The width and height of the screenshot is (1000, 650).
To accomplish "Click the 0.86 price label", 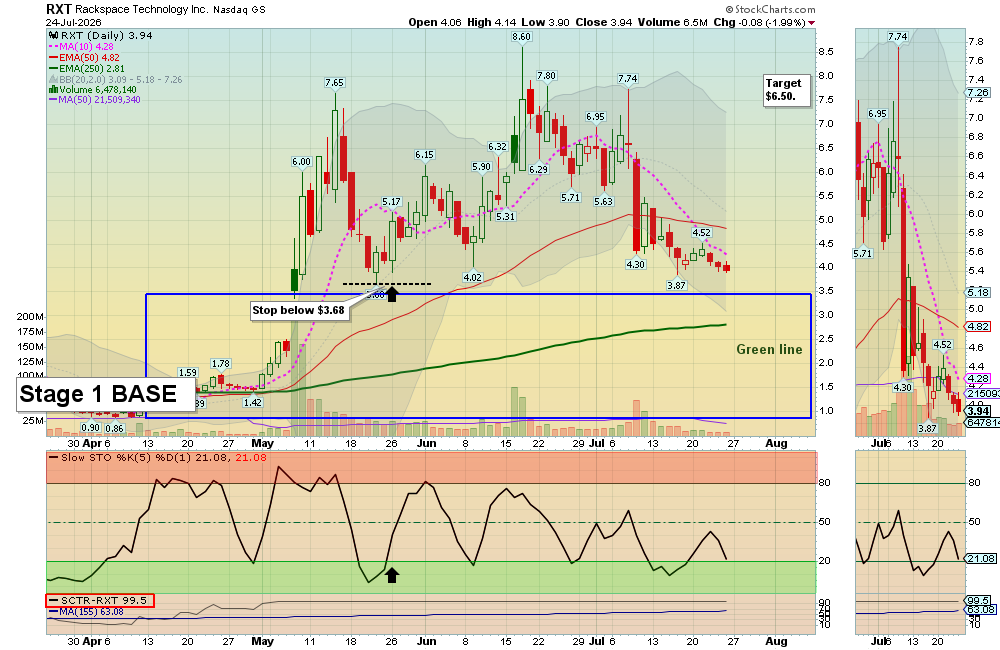I will 114,428.
